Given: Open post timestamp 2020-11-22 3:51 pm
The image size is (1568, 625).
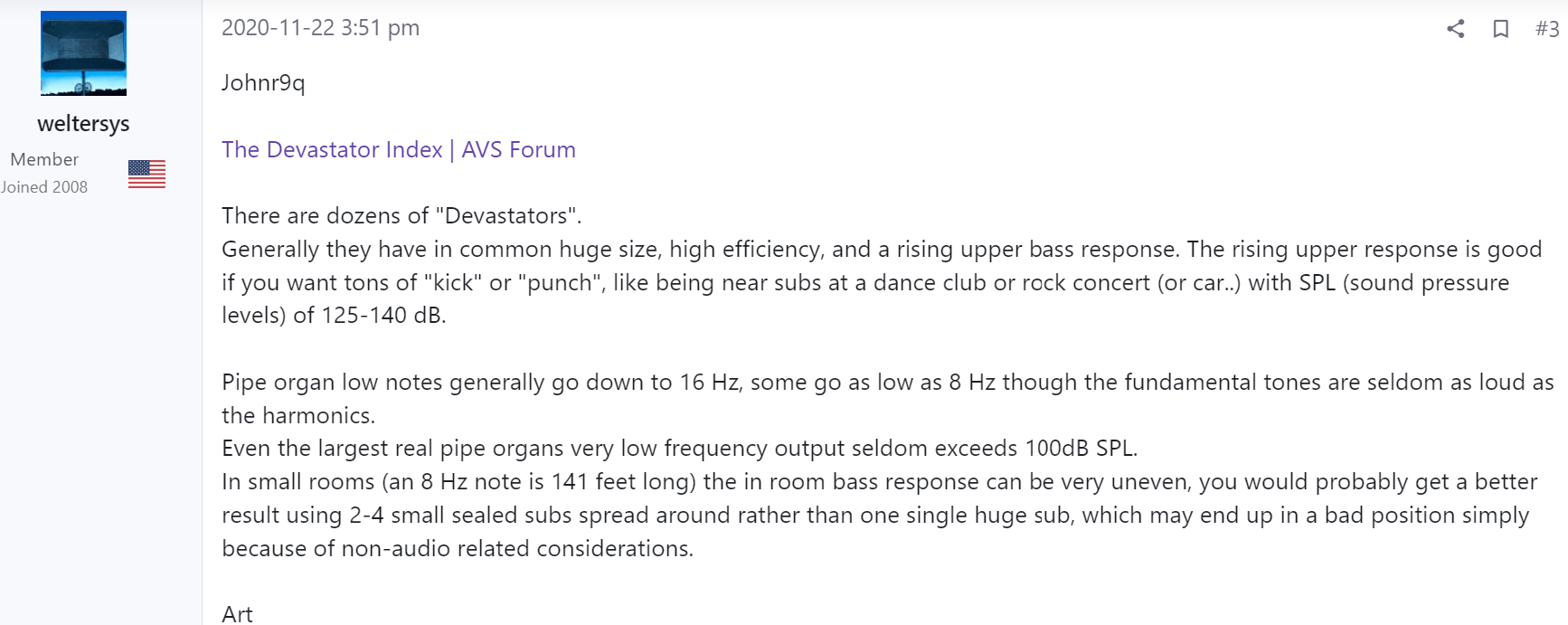Looking at the screenshot, I should coord(320,28).
